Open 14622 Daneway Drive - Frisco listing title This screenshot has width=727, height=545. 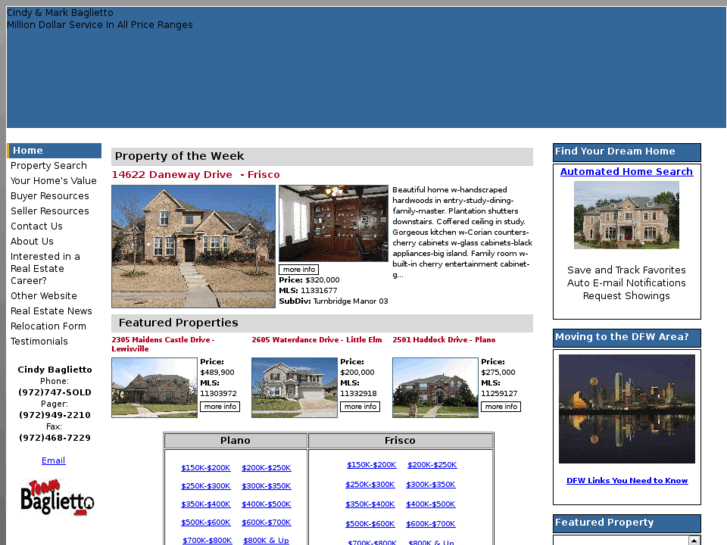pyautogui.click(x=196, y=174)
